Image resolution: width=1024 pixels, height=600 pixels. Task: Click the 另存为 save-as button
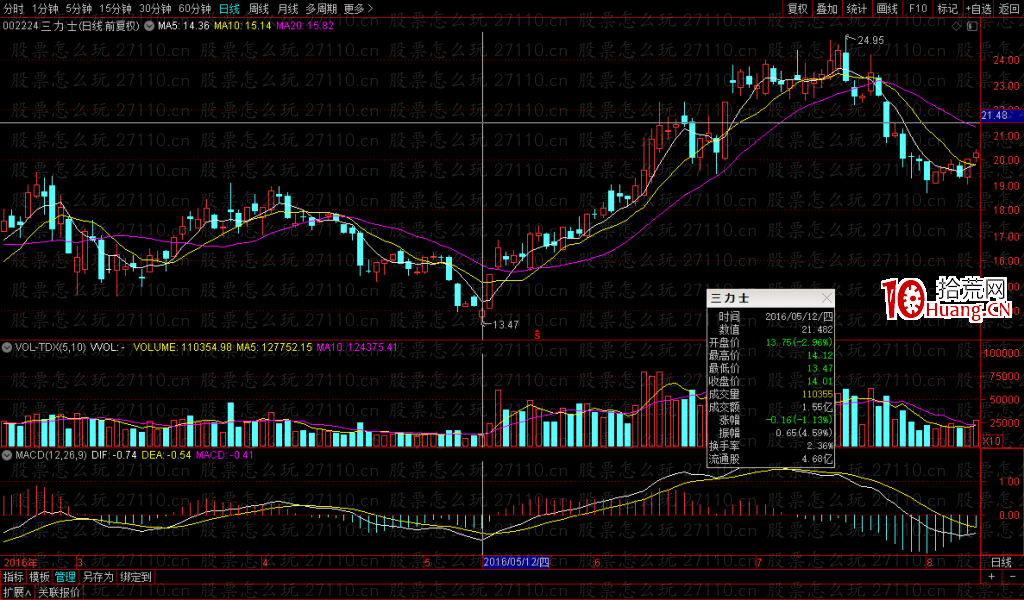tap(98, 577)
